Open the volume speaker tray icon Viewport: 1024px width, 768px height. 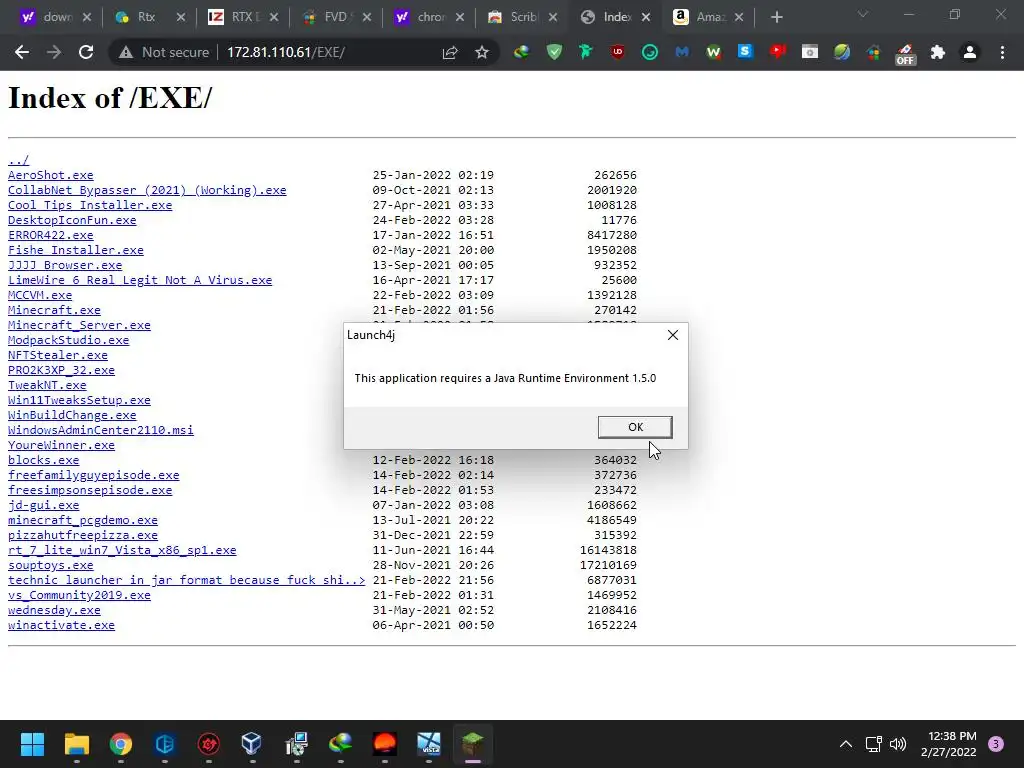pyautogui.click(x=899, y=744)
